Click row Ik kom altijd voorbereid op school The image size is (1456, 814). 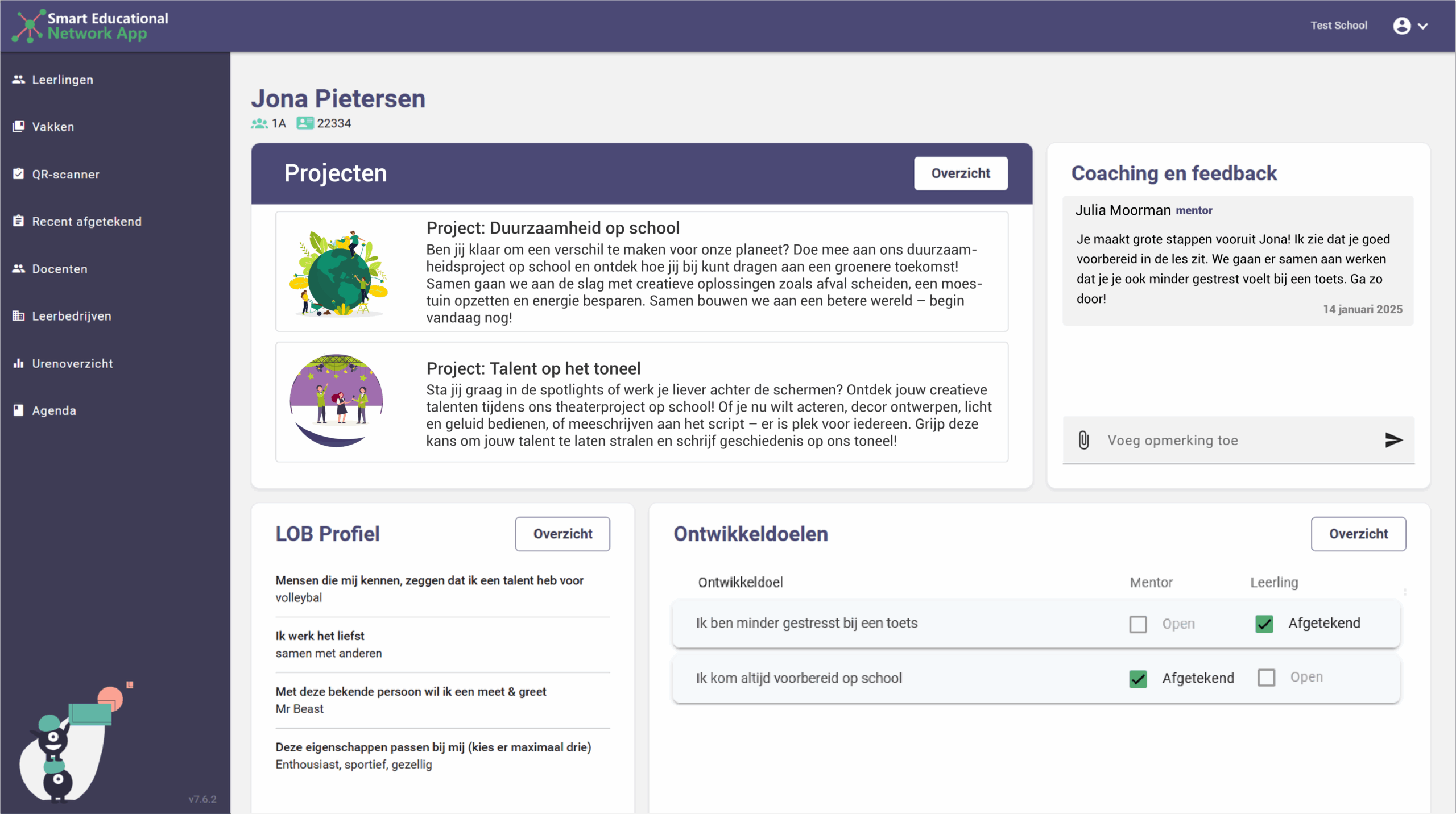coord(1036,678)
